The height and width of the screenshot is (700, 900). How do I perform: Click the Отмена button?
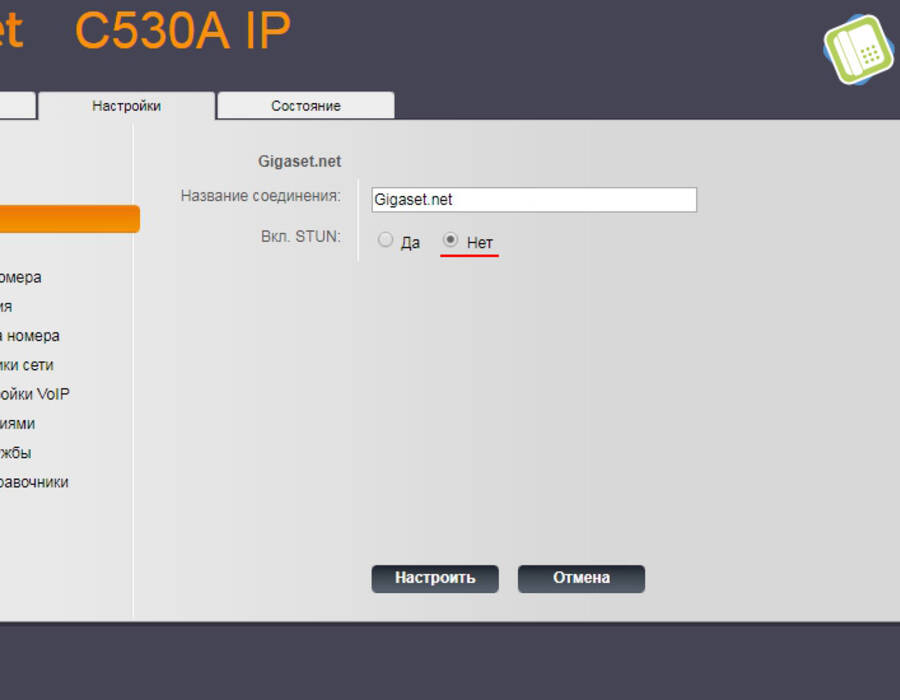581,578
